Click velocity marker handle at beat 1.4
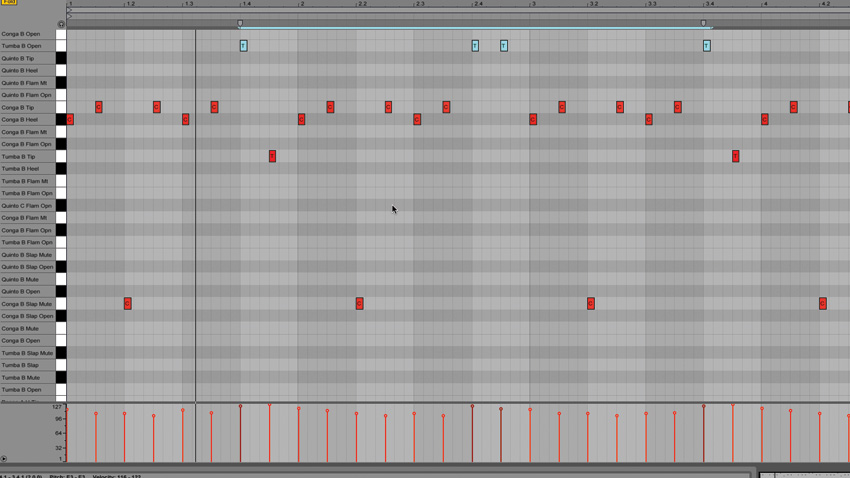The image size is (850, 478). pos(240,406)
